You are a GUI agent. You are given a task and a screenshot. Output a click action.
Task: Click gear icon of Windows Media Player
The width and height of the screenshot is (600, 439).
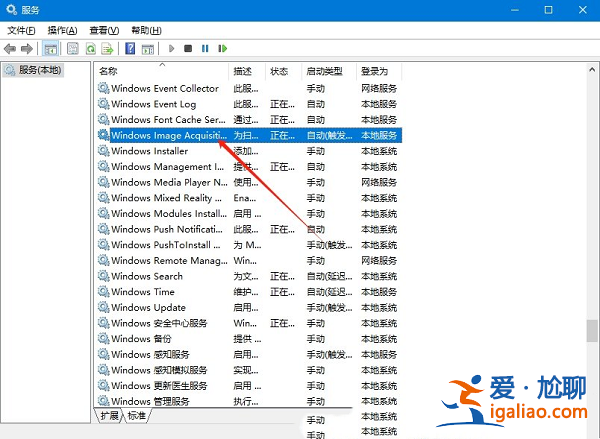103,182
